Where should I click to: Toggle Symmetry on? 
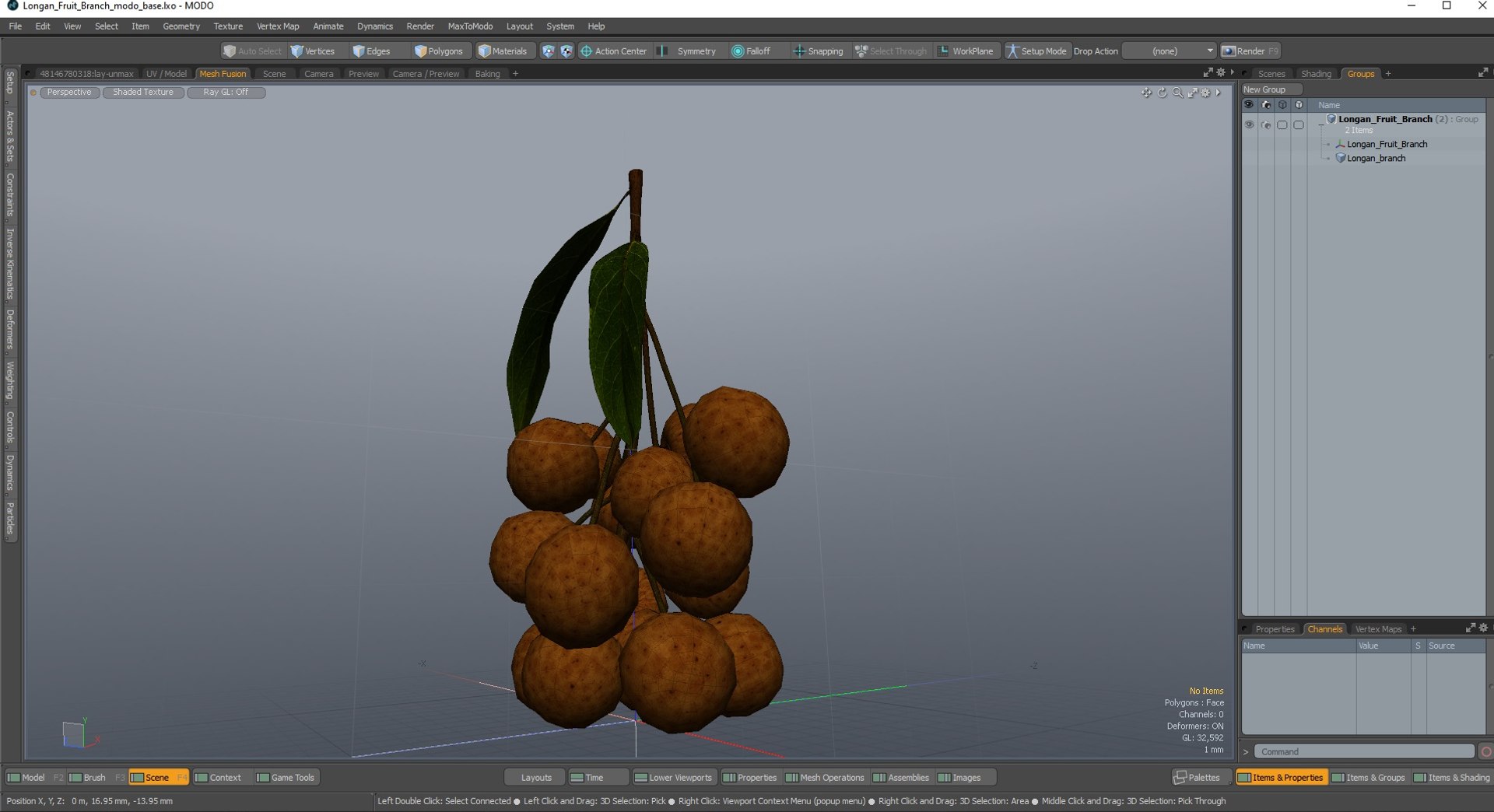click(688, 51)
